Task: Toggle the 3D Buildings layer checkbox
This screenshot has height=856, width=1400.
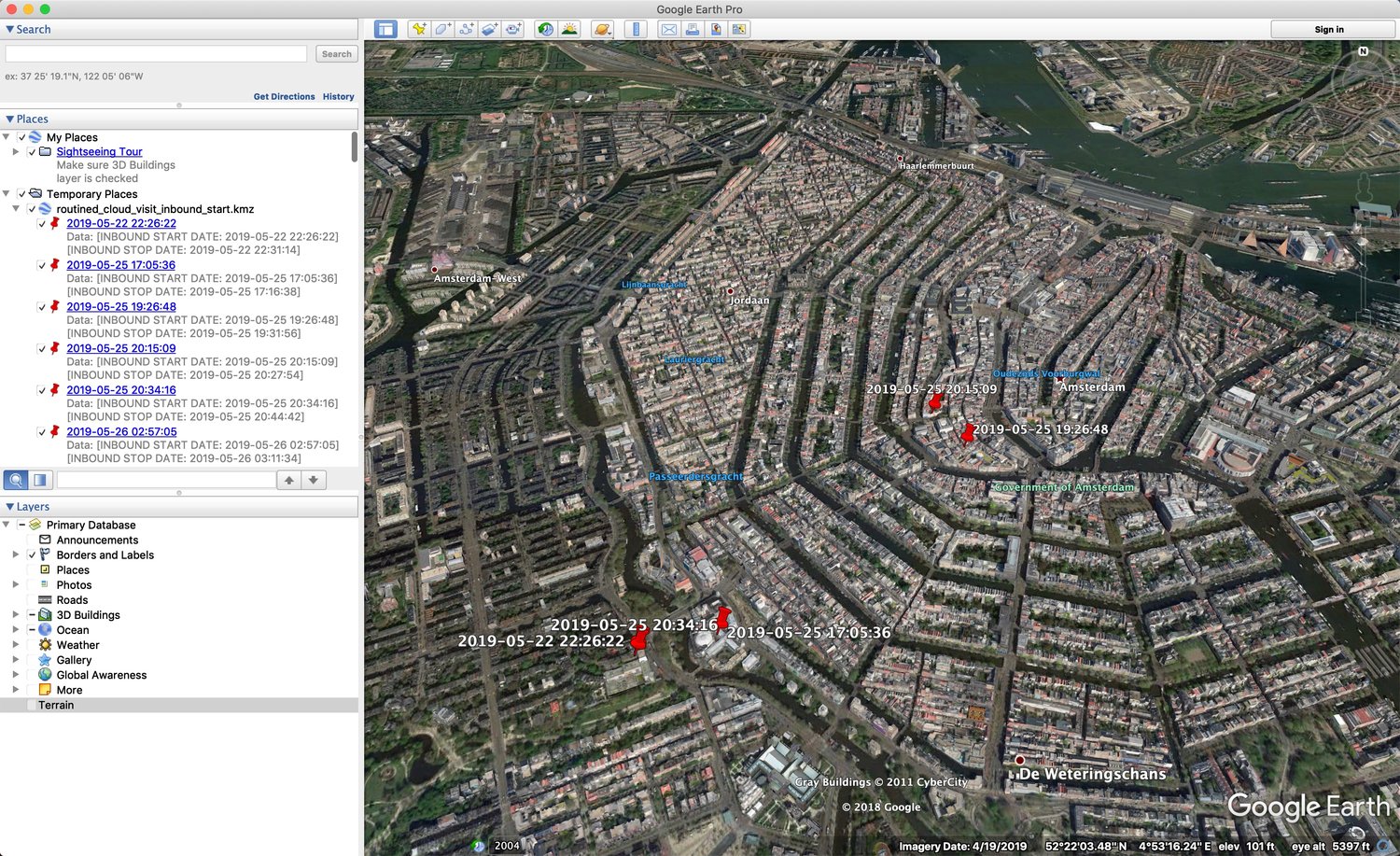Action: coord(32,615)
